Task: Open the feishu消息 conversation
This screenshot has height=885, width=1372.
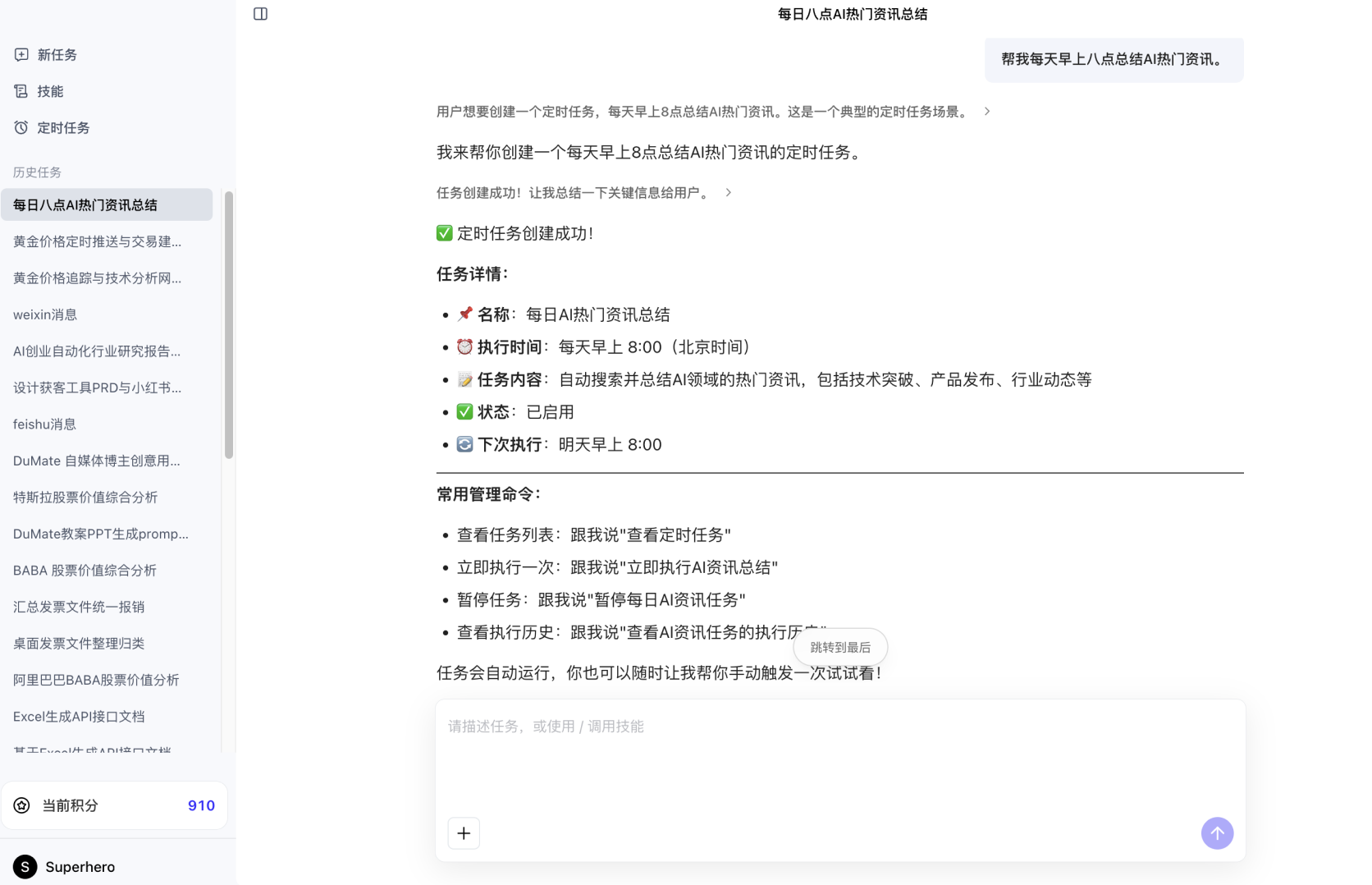Action: (x=45, y=424)
